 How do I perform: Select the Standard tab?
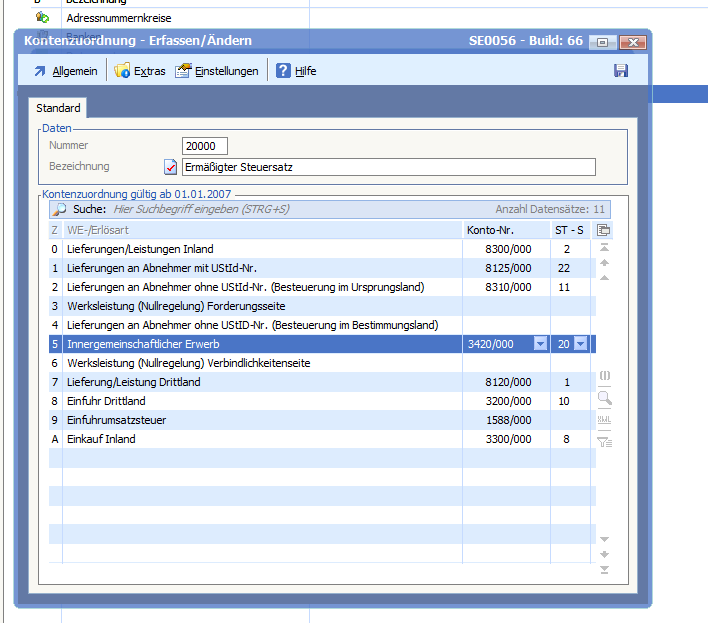pyautogui.click(x=58, y=108)
